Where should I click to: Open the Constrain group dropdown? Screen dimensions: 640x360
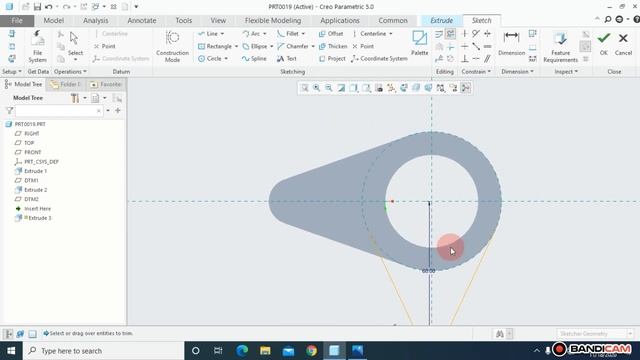476,72
